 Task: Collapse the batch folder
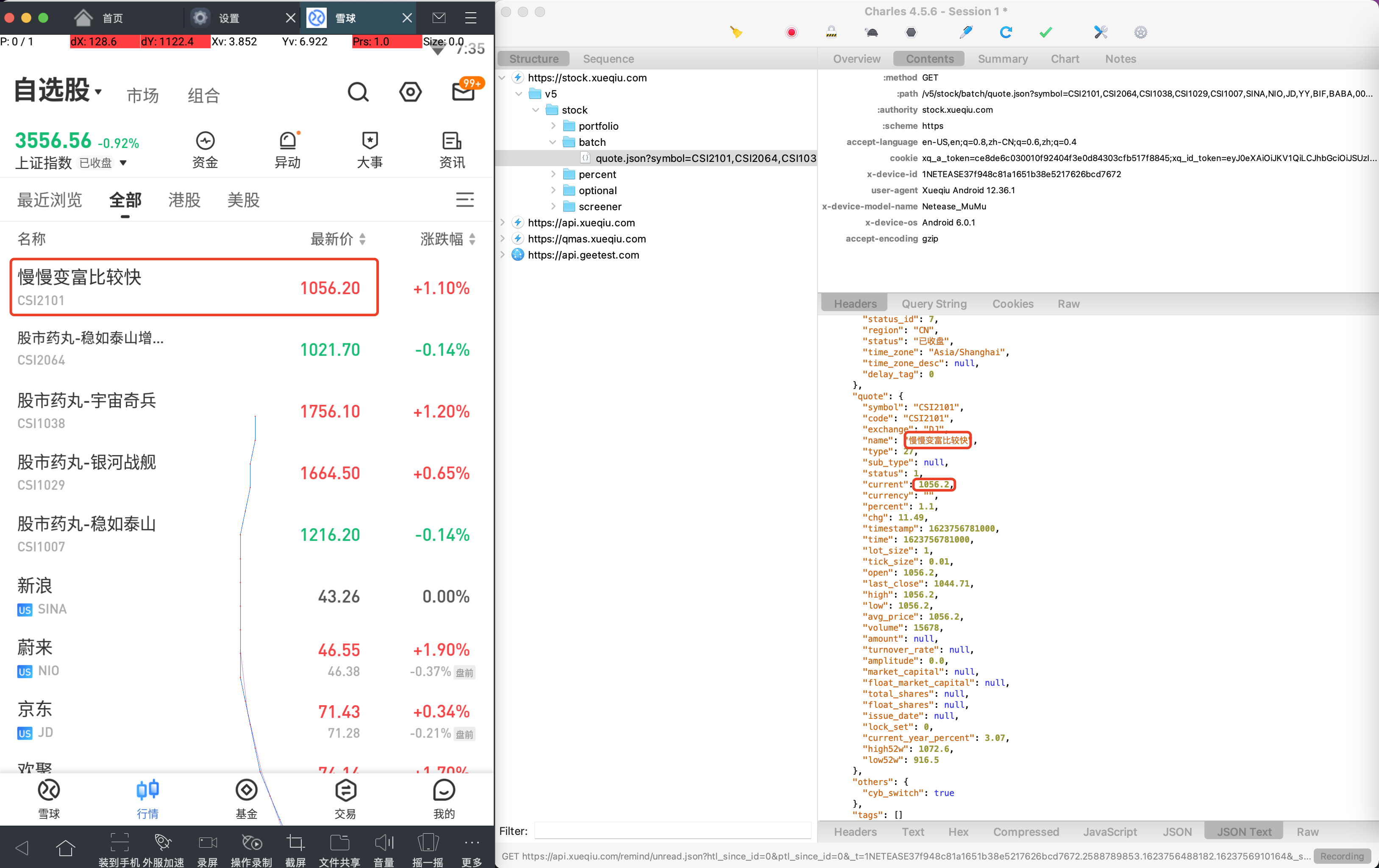tap(553, 142)
